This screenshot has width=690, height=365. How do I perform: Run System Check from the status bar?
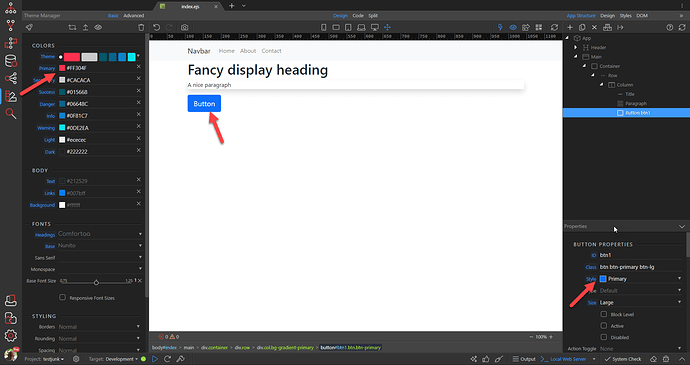click(623, 359)
